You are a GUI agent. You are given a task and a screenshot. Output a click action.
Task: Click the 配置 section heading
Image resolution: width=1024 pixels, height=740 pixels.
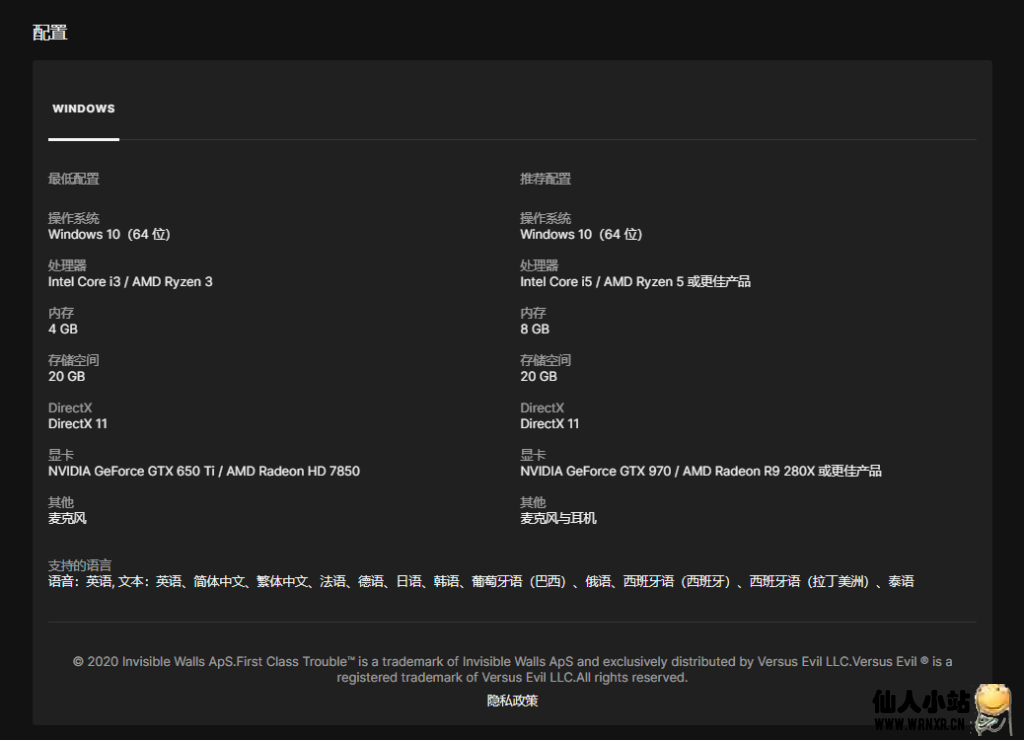(x=50, y=33)
